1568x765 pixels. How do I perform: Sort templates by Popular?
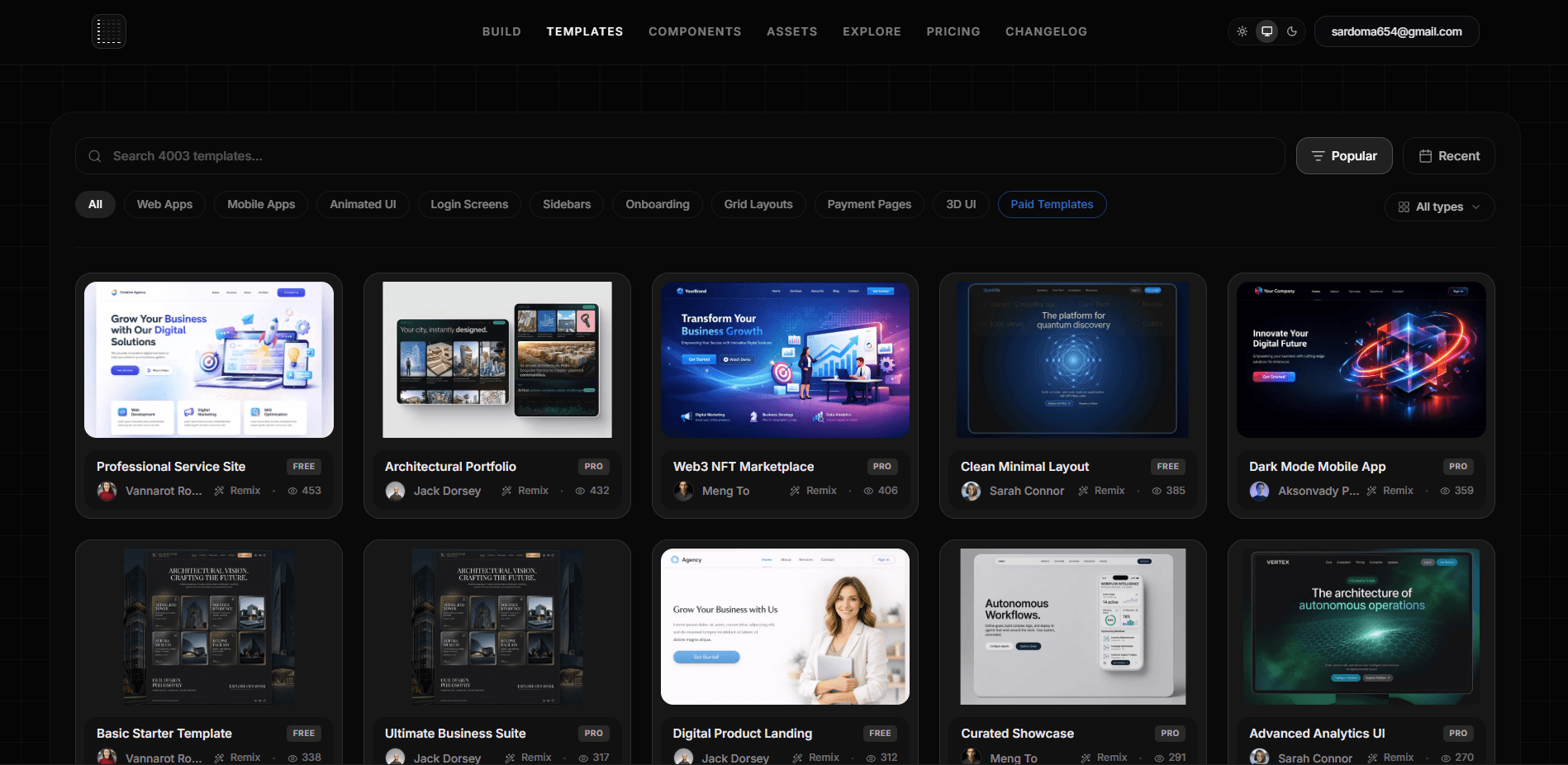[x=1344, y=156]
